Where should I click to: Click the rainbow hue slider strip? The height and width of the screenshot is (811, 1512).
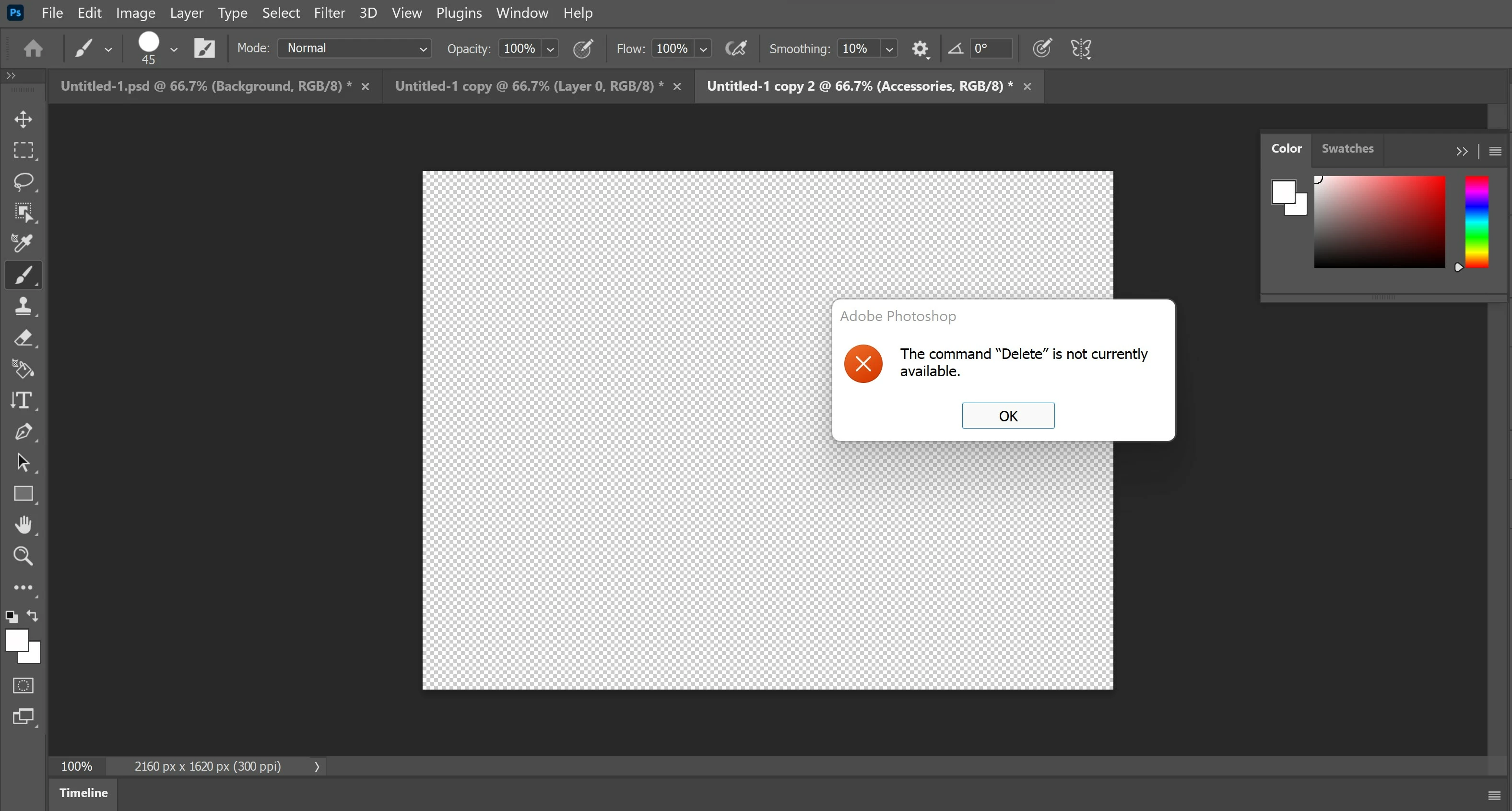tap(1477, 222)
